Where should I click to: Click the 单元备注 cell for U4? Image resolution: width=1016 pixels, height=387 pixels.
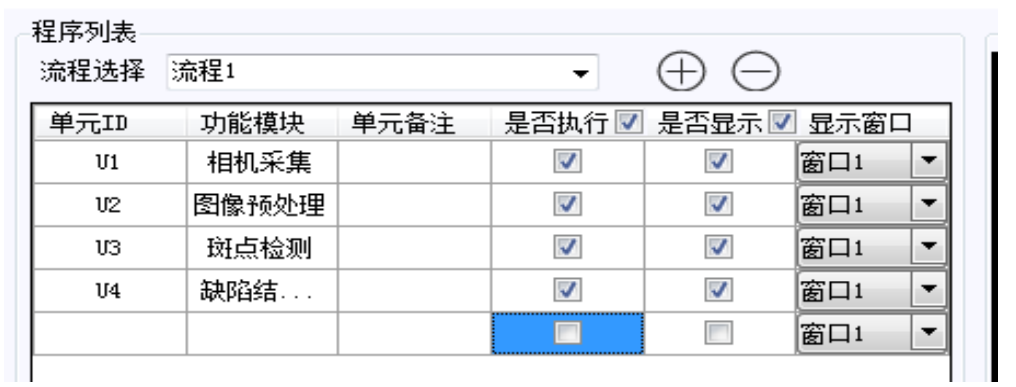tap(414, 290)
